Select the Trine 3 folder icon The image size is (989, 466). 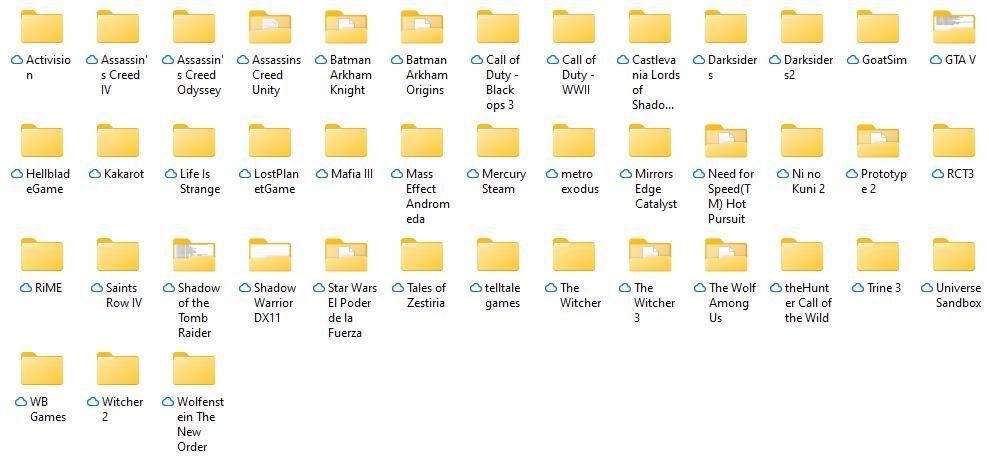(878, 255)
